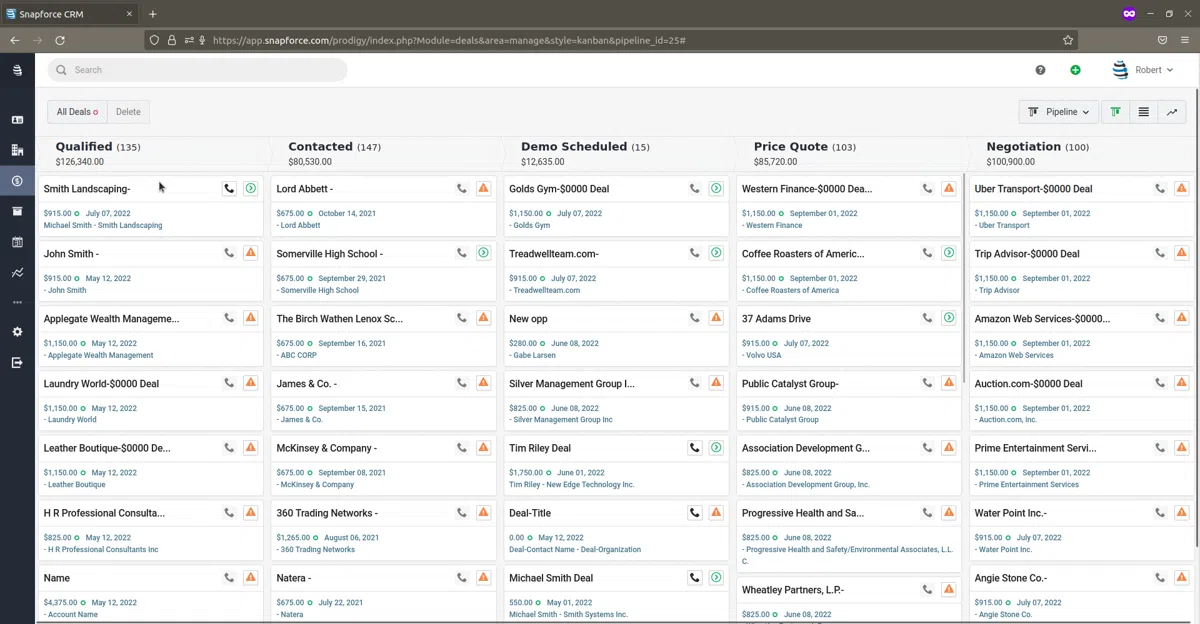Switch to list view using the stacked-lines toggle
This screenshot has width=1200, height=624.
click(1143, 112)
